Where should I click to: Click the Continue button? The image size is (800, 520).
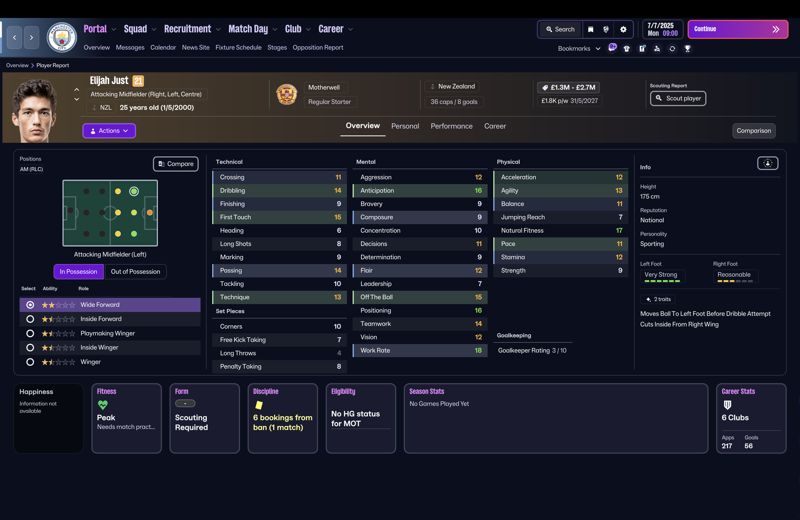tap(738, 29)
